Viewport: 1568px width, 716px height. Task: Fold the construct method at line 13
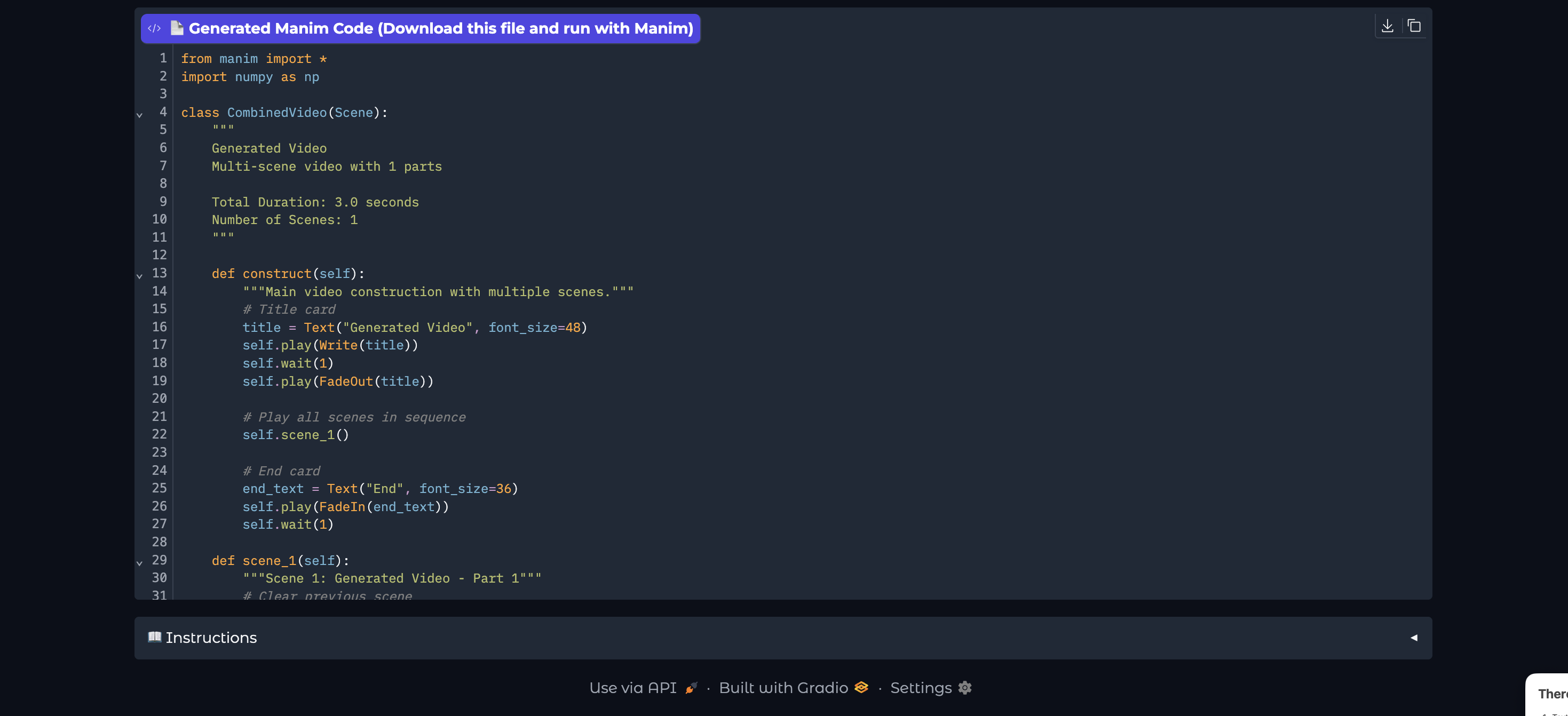(x=139, y=276)
